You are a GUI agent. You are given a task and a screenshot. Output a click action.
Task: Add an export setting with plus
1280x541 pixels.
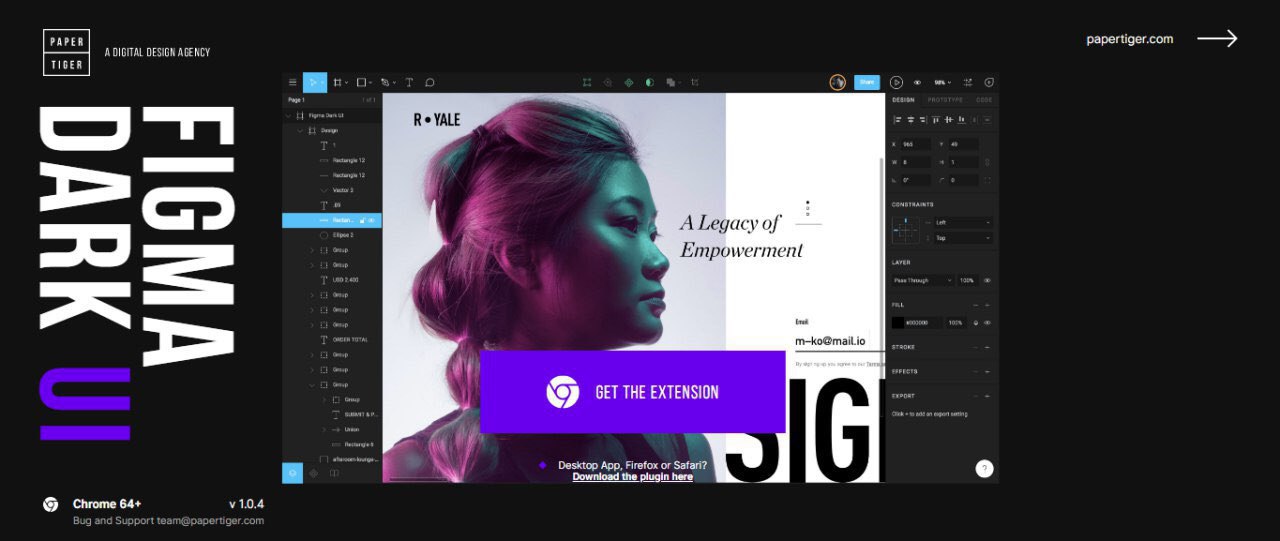987,396
